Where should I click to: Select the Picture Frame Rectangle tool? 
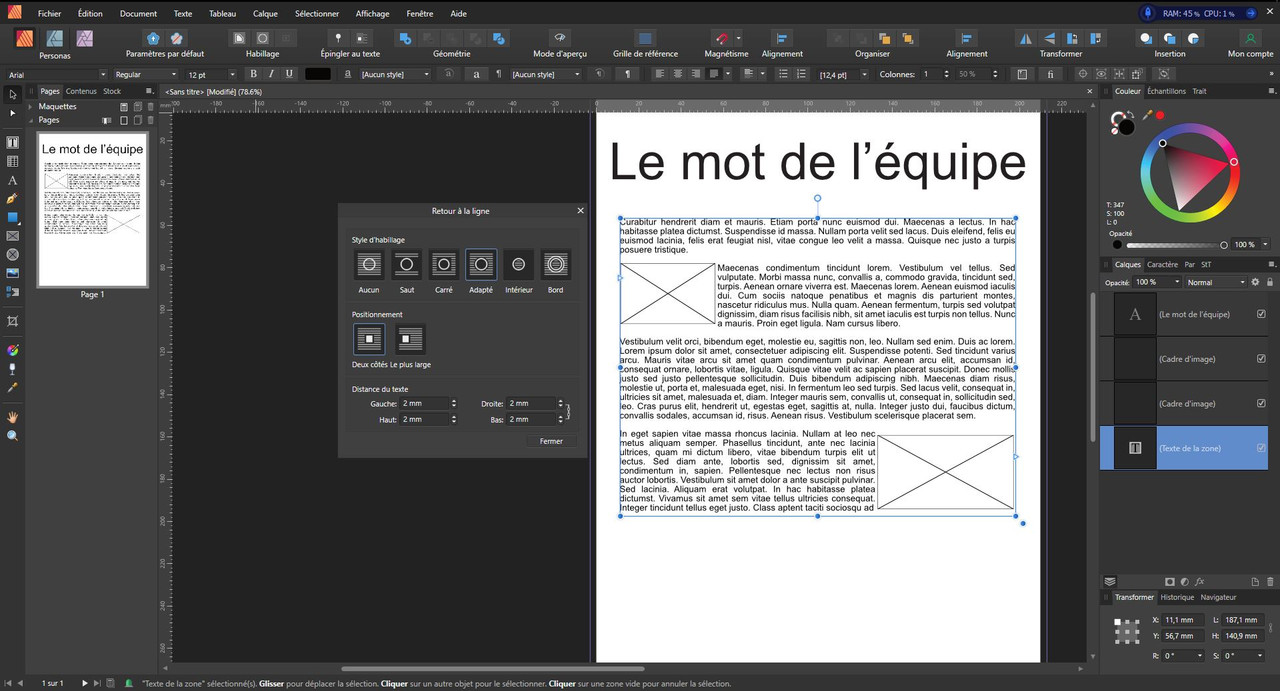tap(12, 236)
